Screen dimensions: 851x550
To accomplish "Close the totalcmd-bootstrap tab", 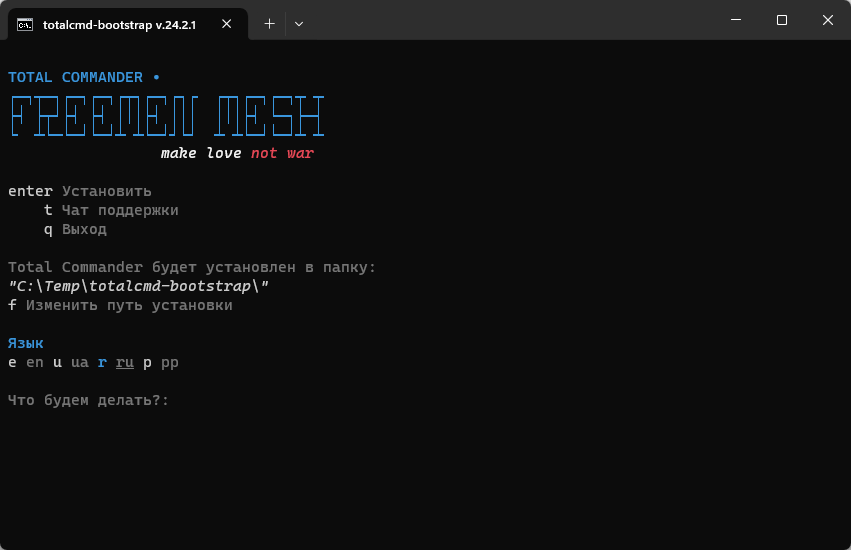I will 230,24.
